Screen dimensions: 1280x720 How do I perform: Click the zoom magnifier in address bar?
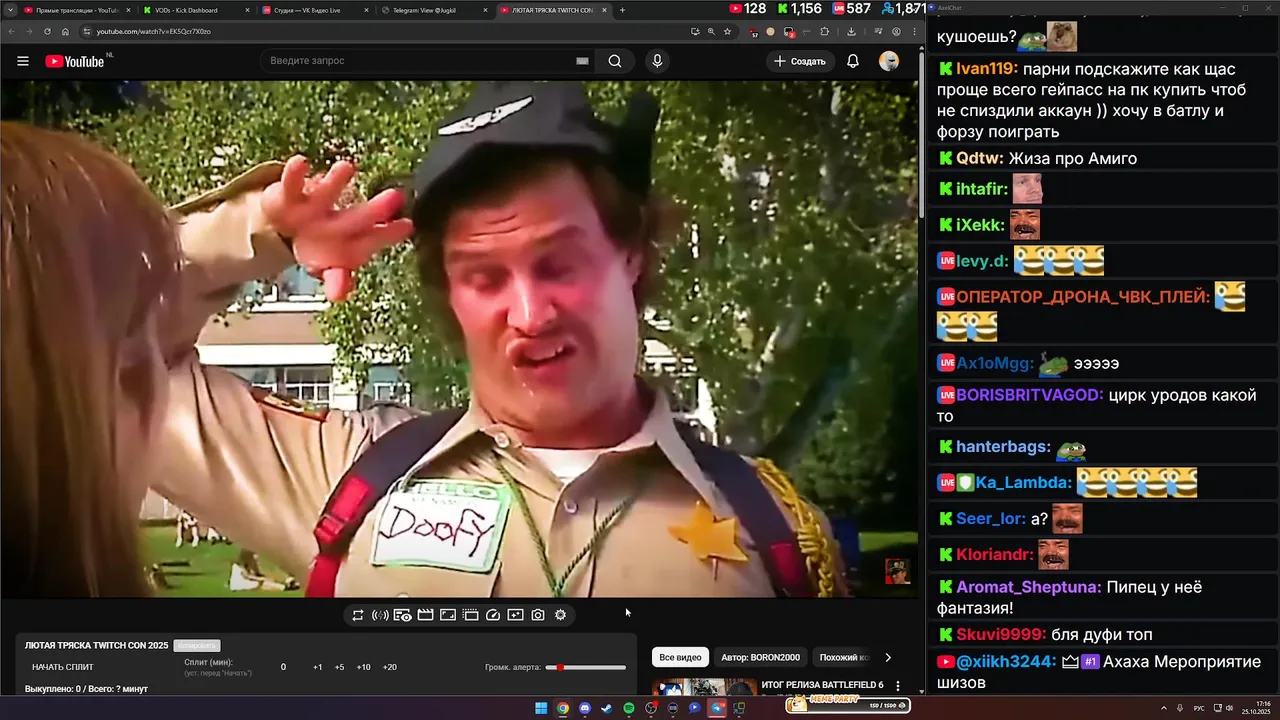(x=711, y=31)
